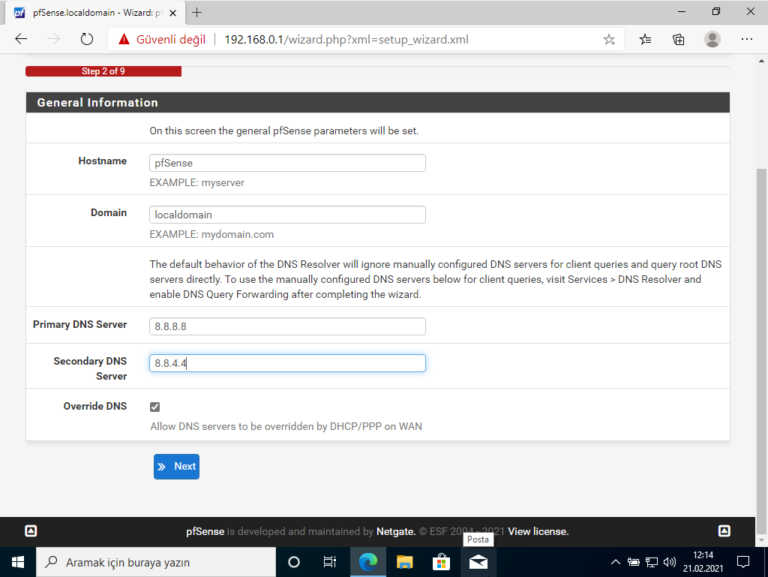This screenshot has width=768, height=577.
Task: Click the browser refresh button
Action: click(87, 40)
